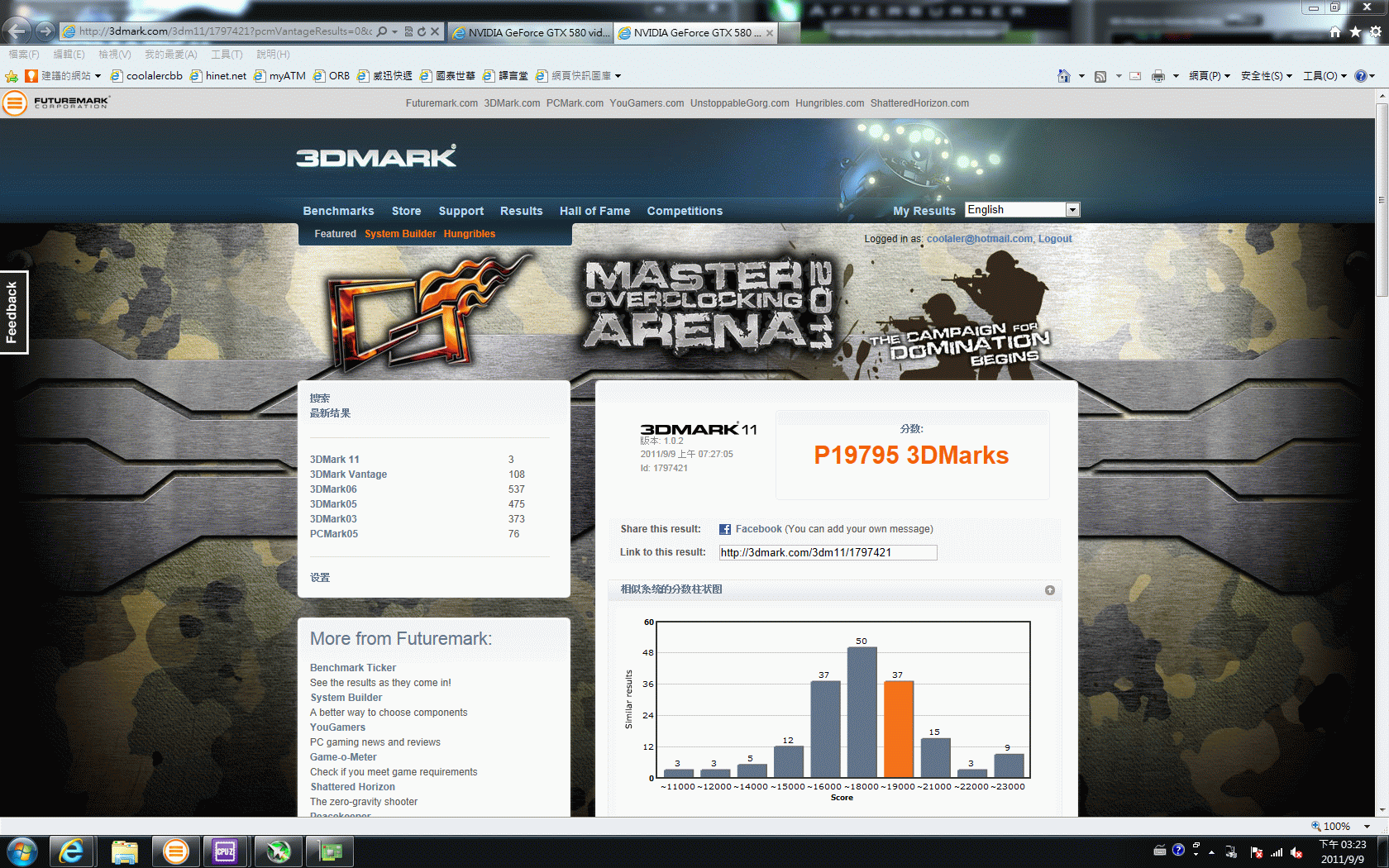1389x868 pixels.
Task: Click the coolaler@hotmail.com account link
Action: click(x=980, y=239)
